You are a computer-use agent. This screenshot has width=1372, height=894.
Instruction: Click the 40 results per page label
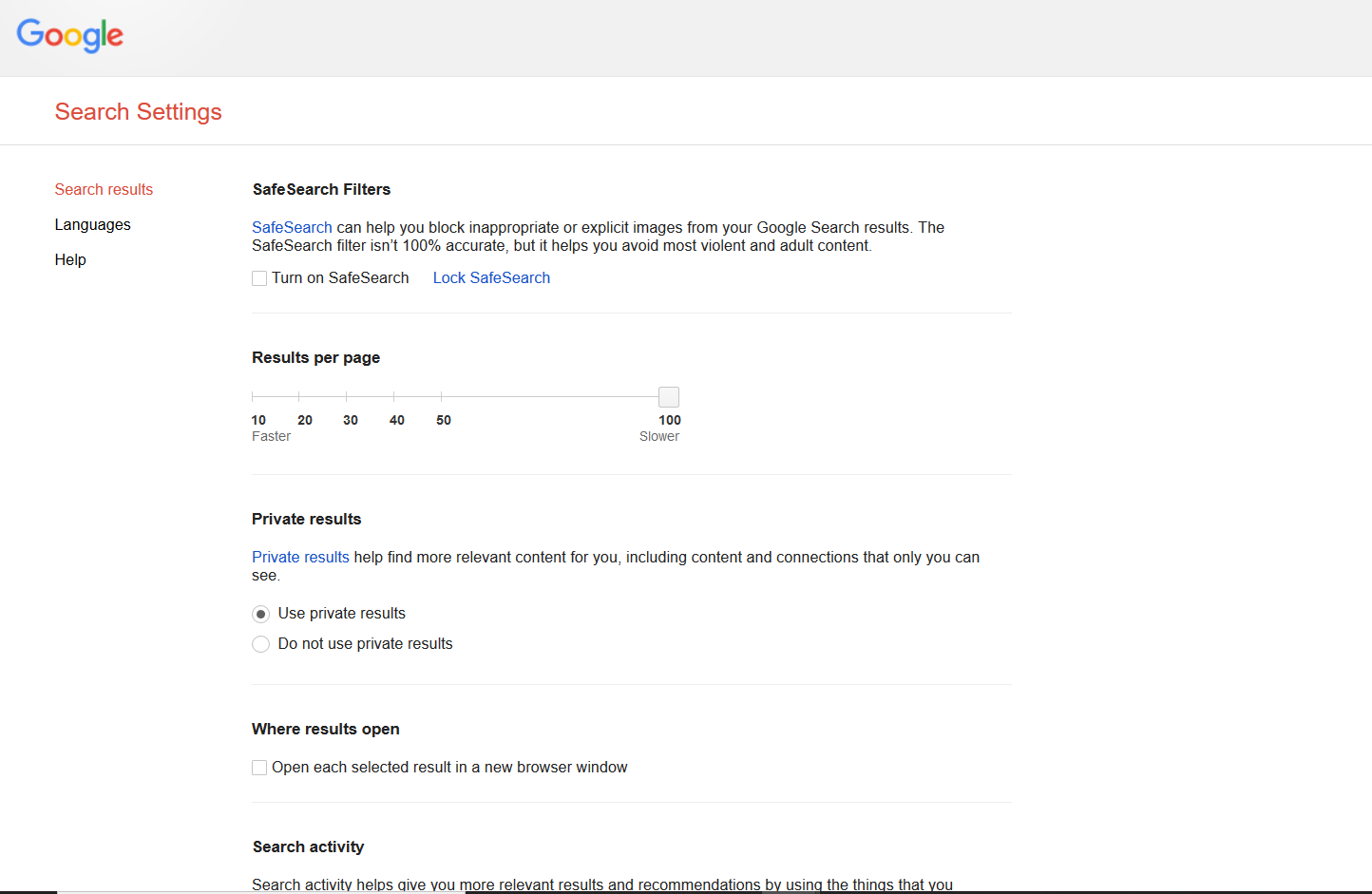tap(397, 420)
